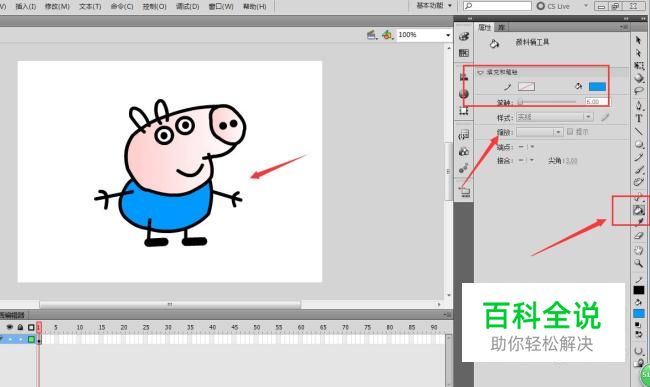This screenshot has height=387, width=650.
Task: Click the black stroke color swatch in toolbox
Action: [639, 290]
